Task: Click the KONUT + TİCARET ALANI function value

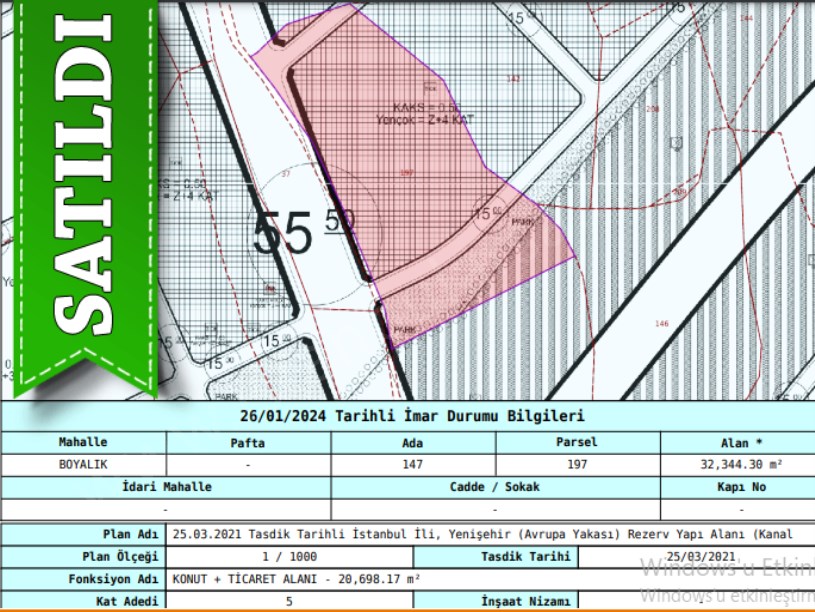Action: pos(297,578)
